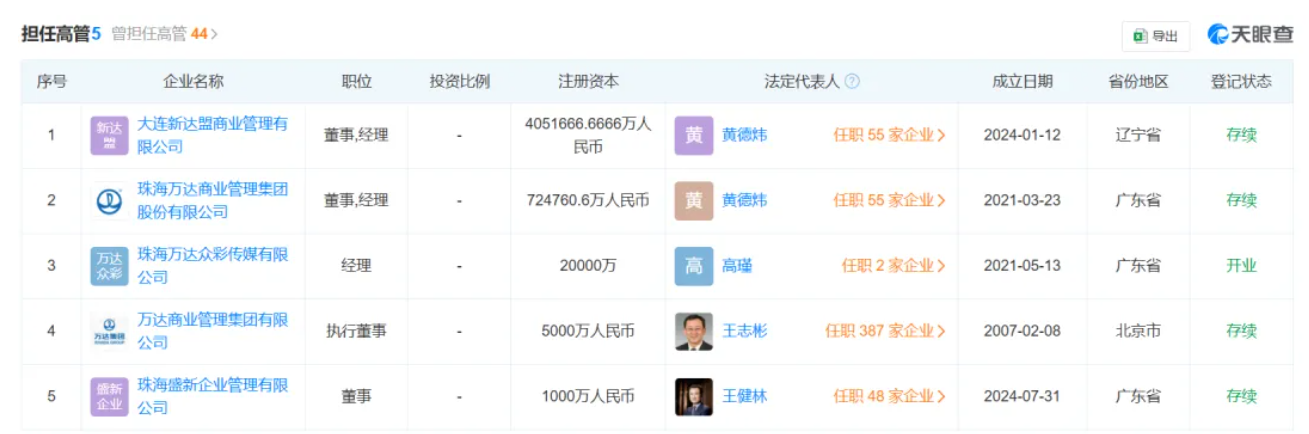Click the 序号 column header

[x=52, y=82]
